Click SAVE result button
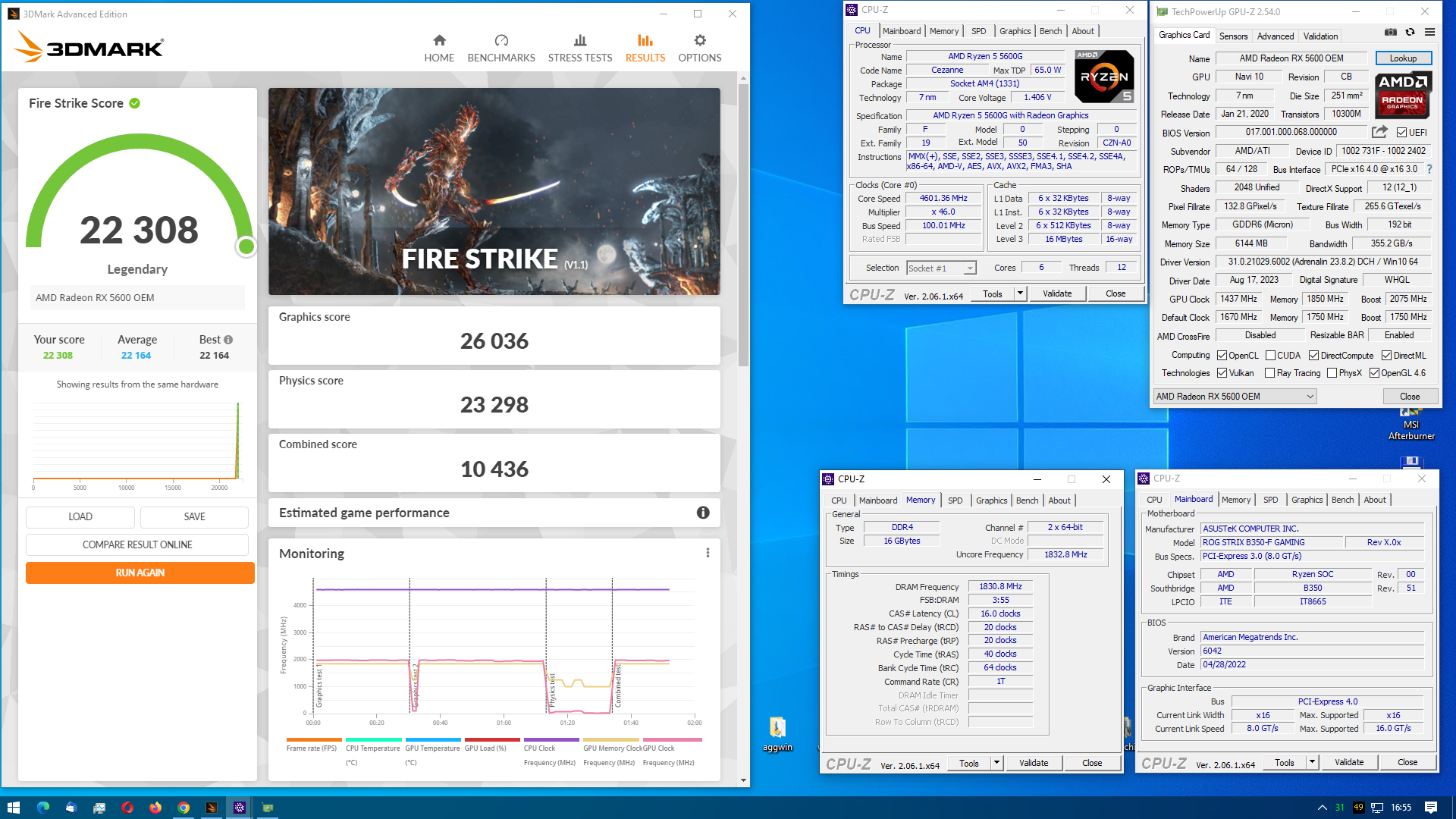 (x=194, y=516)
